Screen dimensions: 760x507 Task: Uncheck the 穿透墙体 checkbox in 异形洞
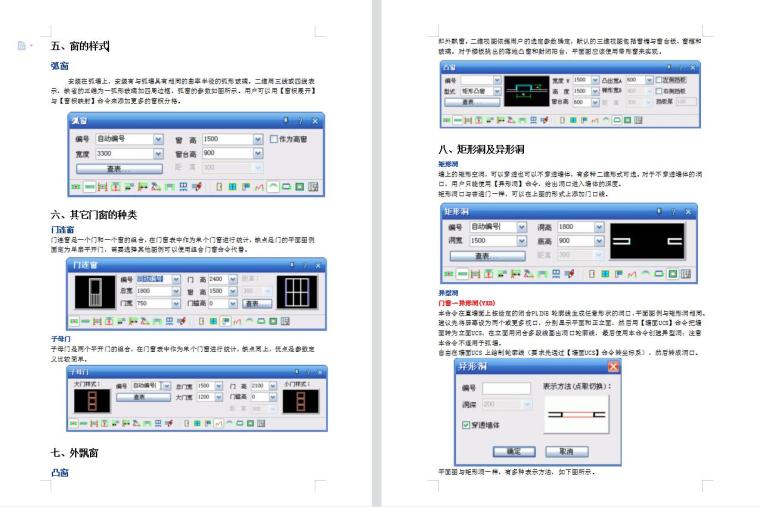tap(465, 424)
